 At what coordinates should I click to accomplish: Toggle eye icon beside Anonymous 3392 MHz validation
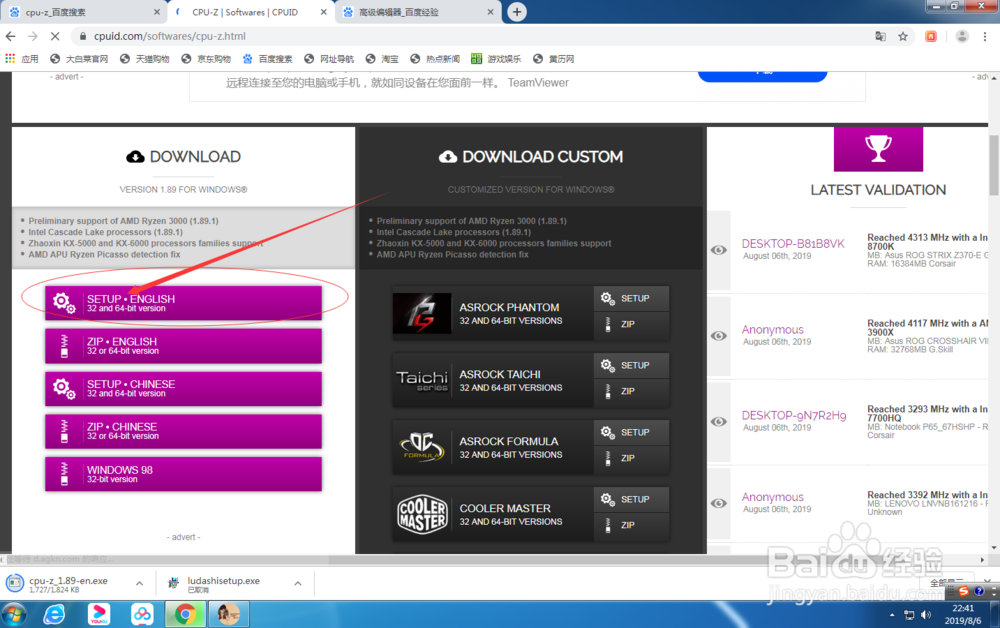719,503
